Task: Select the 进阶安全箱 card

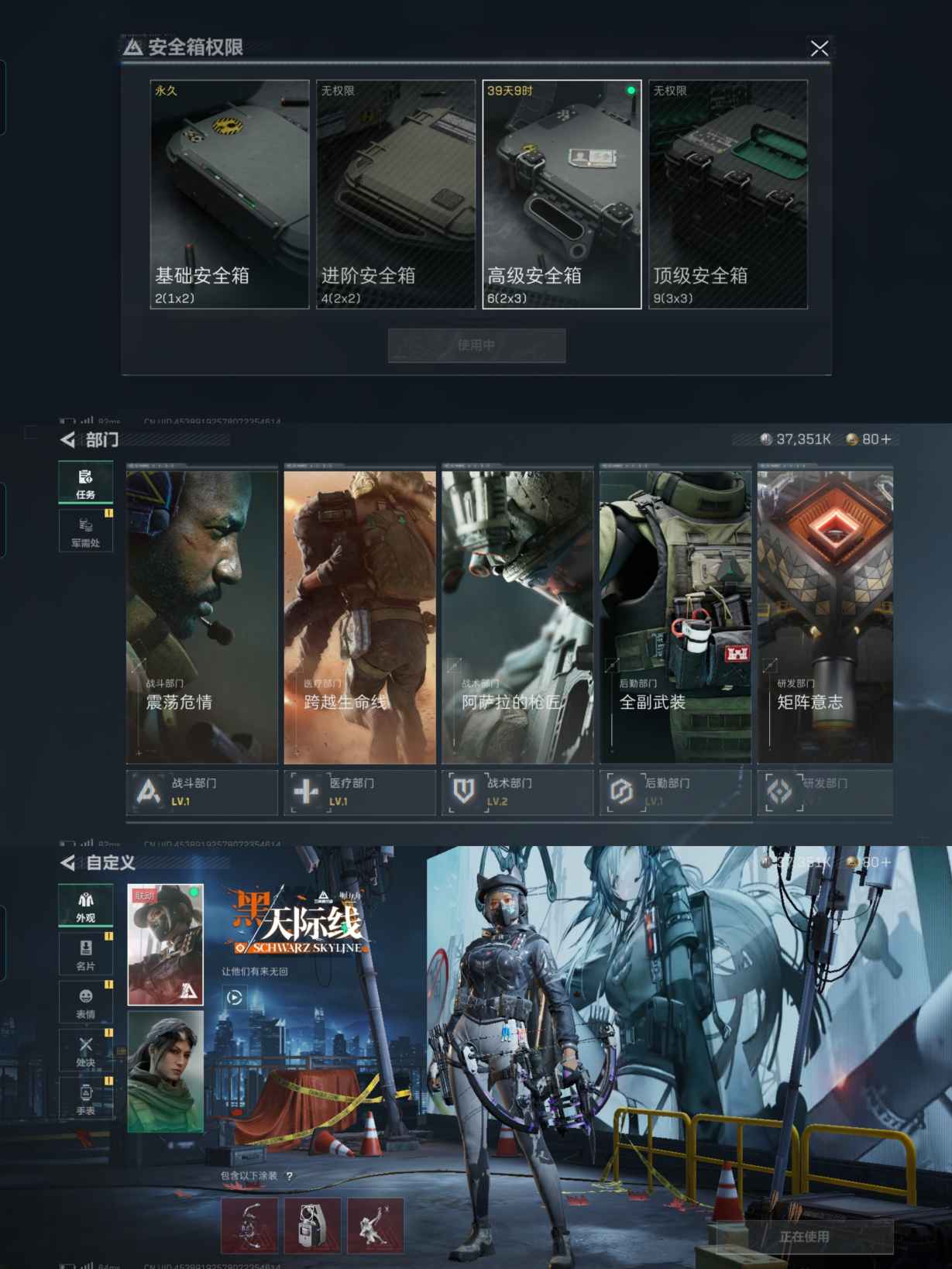Action: coord(395,194)
